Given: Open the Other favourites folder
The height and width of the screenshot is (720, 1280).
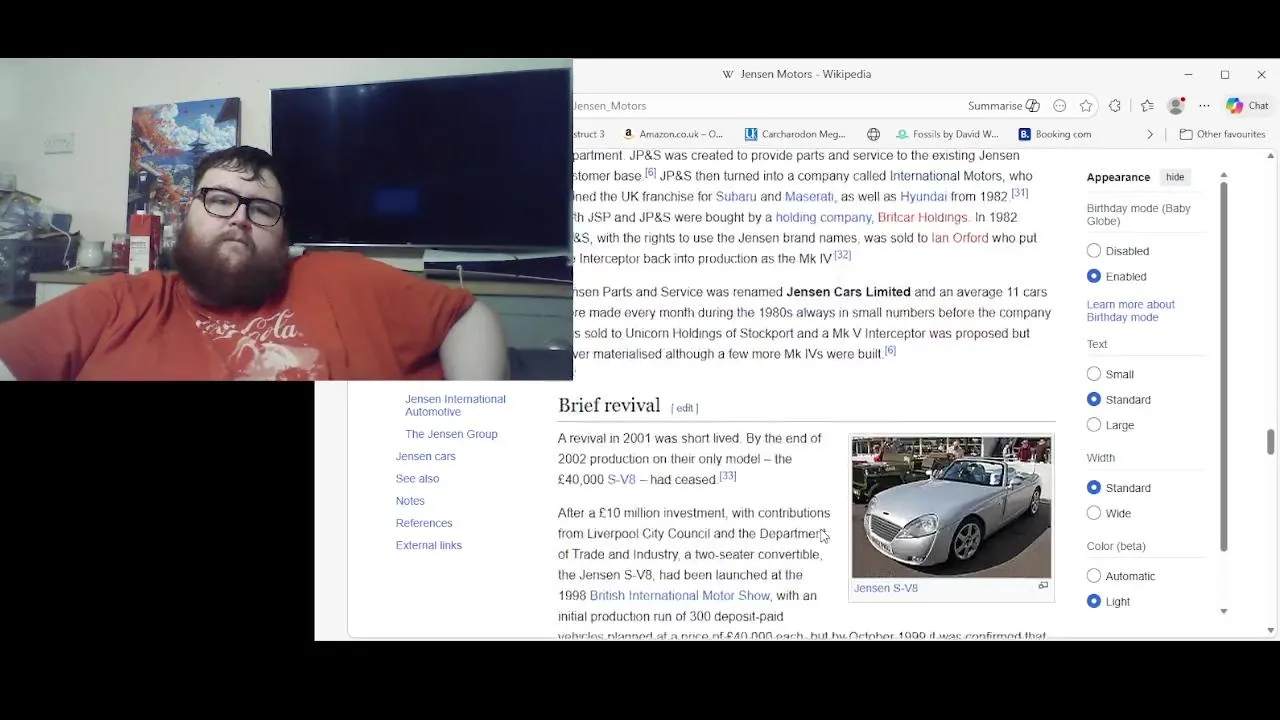Looking at the screenshot, I should coord(1222,134).
